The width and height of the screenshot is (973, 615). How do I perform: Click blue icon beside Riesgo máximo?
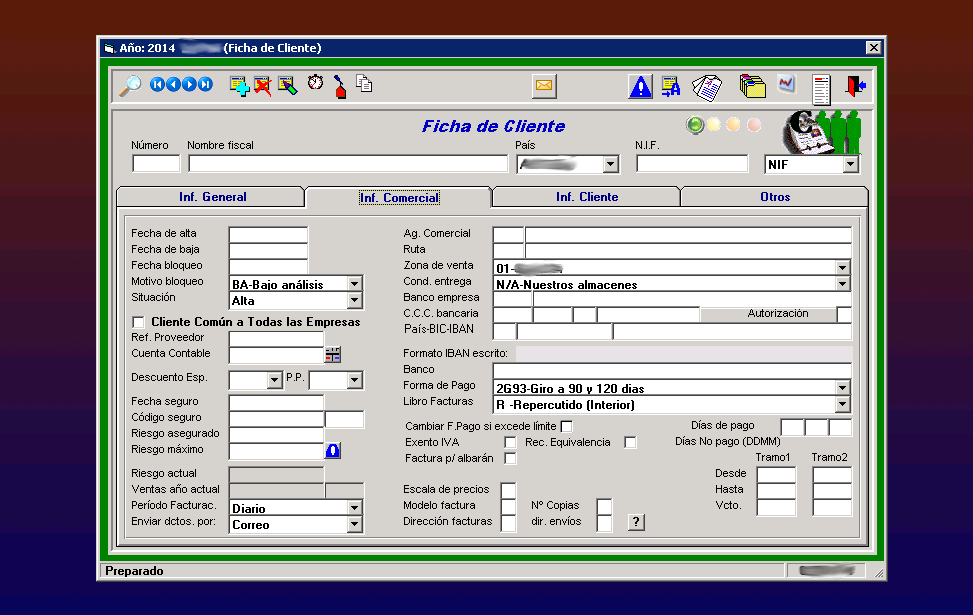click(333, 451)
